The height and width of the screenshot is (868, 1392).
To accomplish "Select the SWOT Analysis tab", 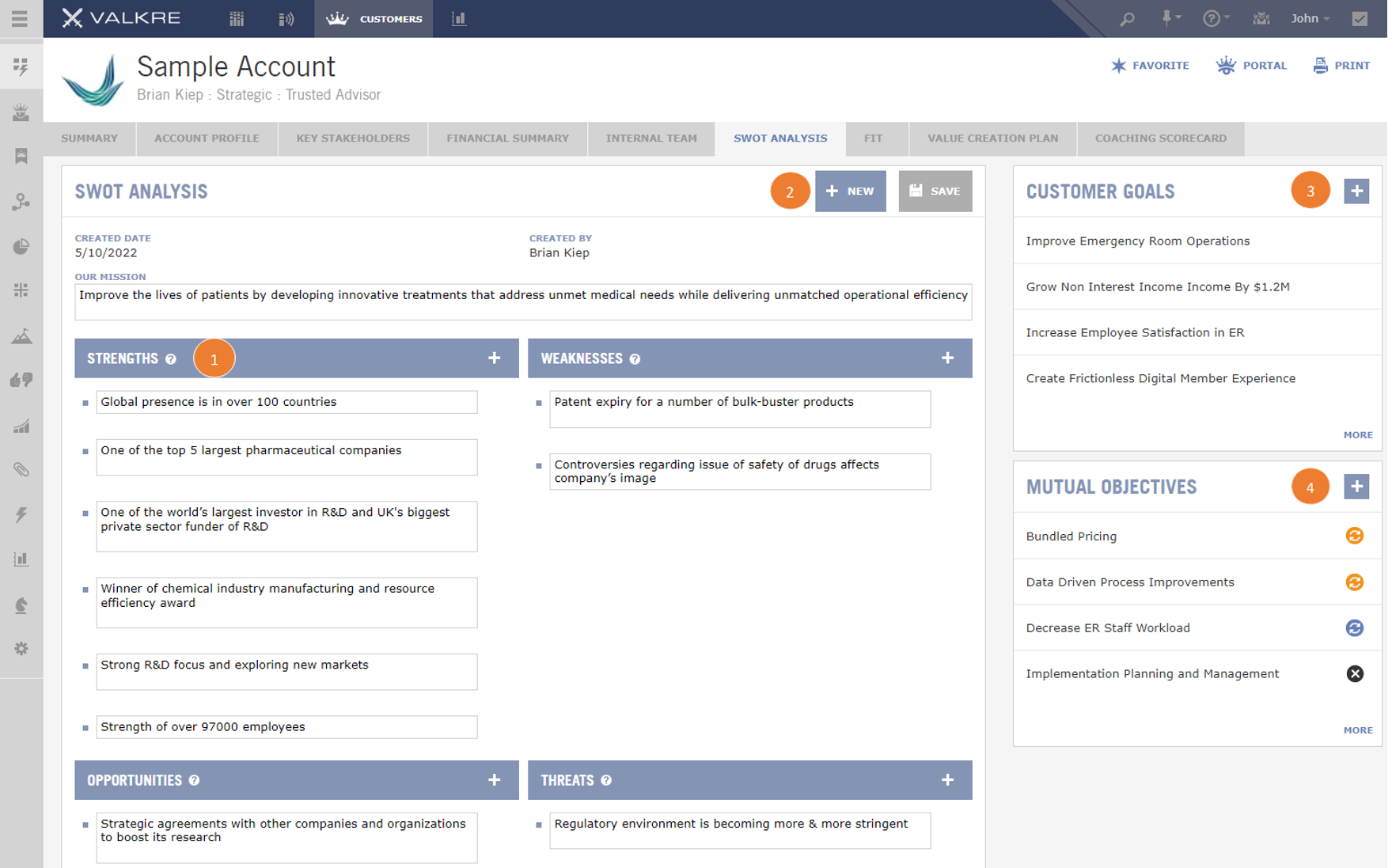I will tap(780, 138).
